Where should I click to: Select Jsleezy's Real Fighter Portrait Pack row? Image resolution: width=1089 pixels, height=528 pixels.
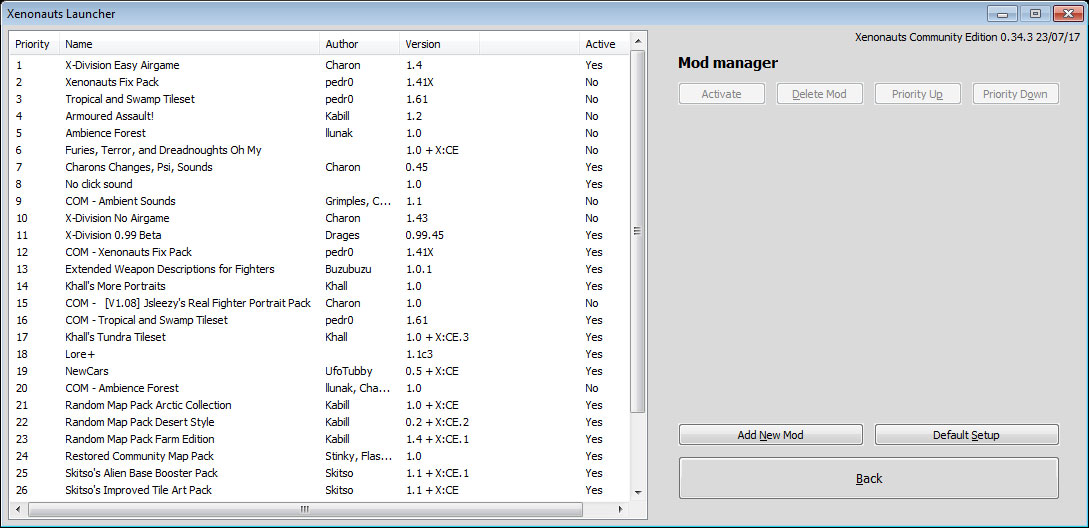(319, 304)
